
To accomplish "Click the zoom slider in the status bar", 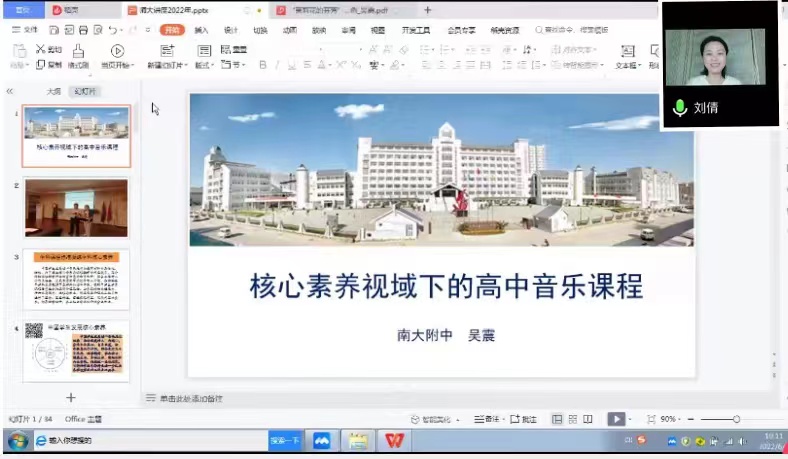I will pyautogui.click(x=736, y=419).
